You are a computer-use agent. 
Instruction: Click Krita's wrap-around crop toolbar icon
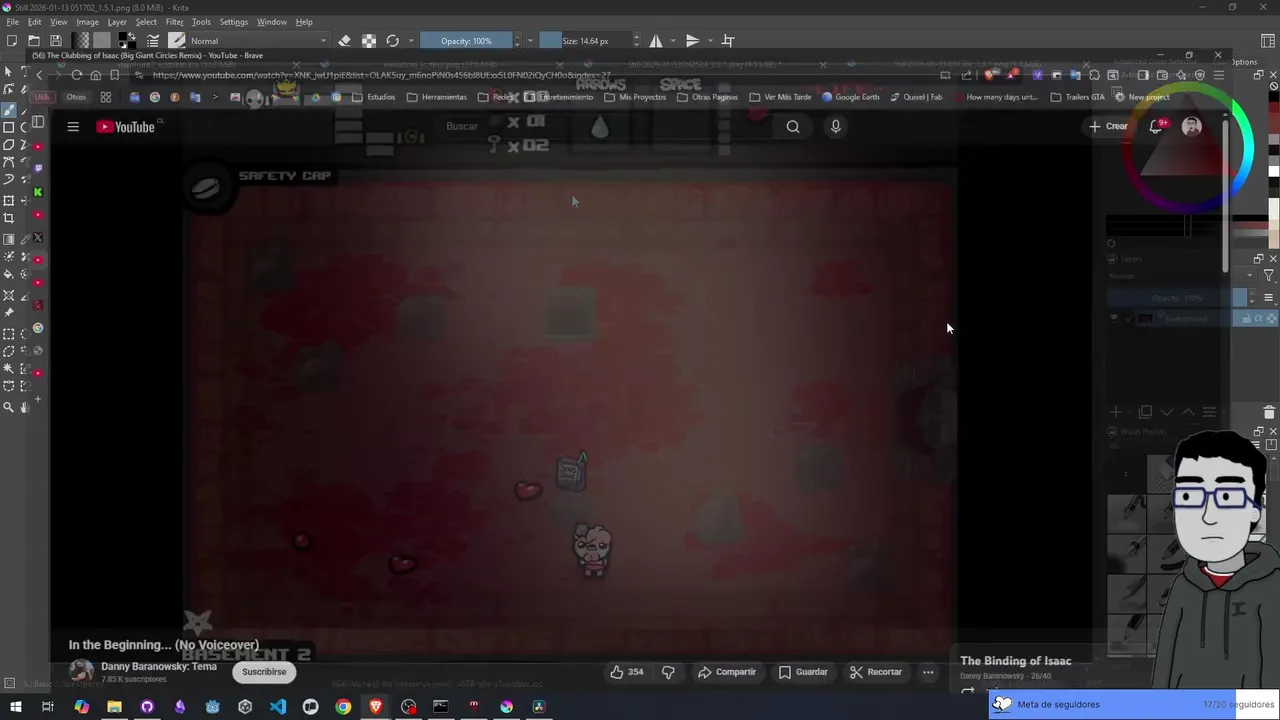[728, 41]
